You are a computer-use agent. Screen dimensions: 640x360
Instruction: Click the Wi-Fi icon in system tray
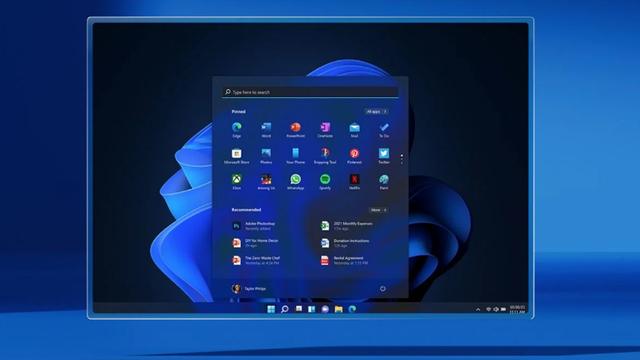point(488,309)
